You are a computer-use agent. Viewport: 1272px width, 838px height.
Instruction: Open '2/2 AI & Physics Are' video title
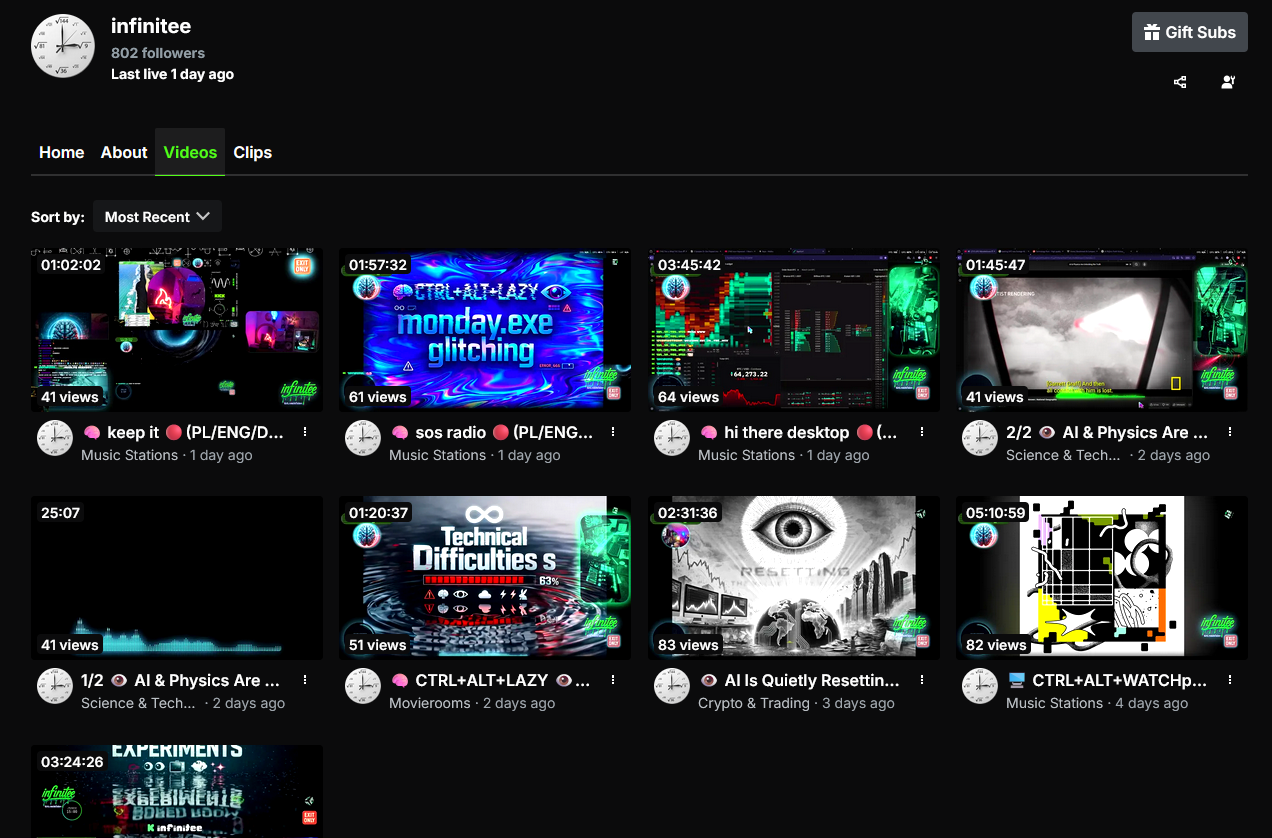tap(1107, 432)
